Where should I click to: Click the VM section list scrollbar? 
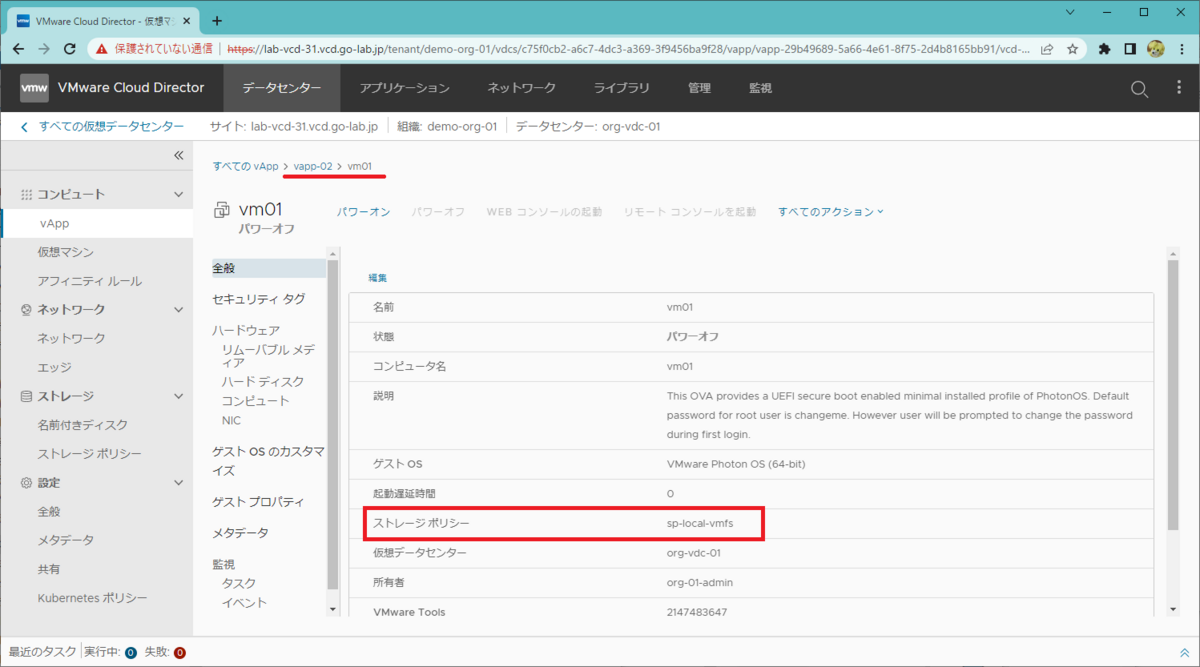(332, 424)
